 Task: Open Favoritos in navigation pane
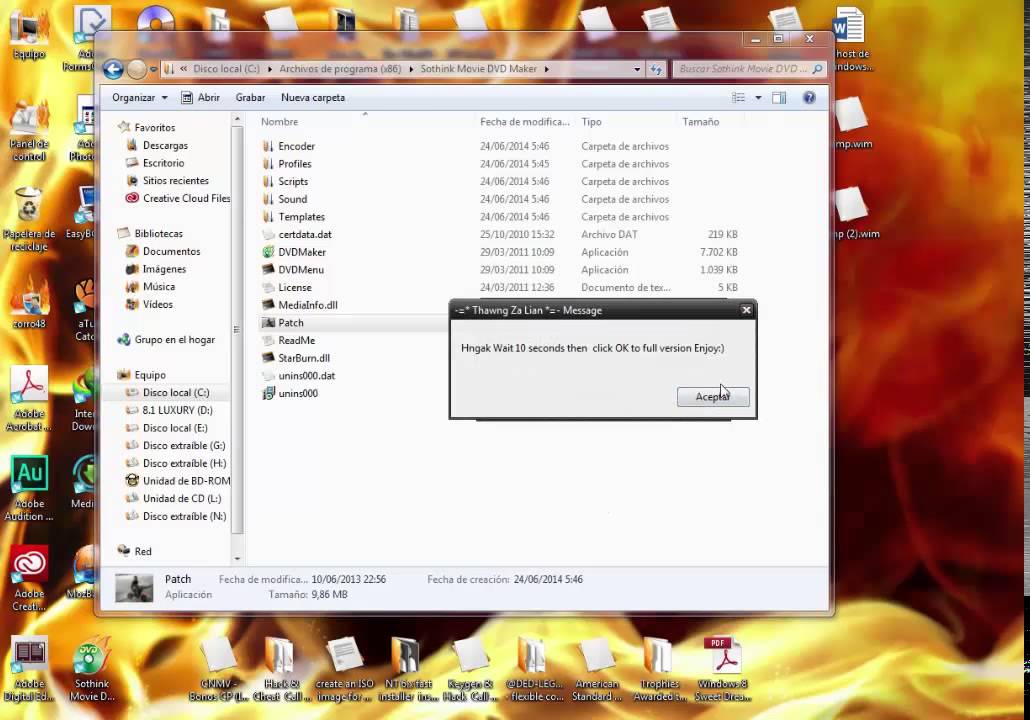(154, 127)
